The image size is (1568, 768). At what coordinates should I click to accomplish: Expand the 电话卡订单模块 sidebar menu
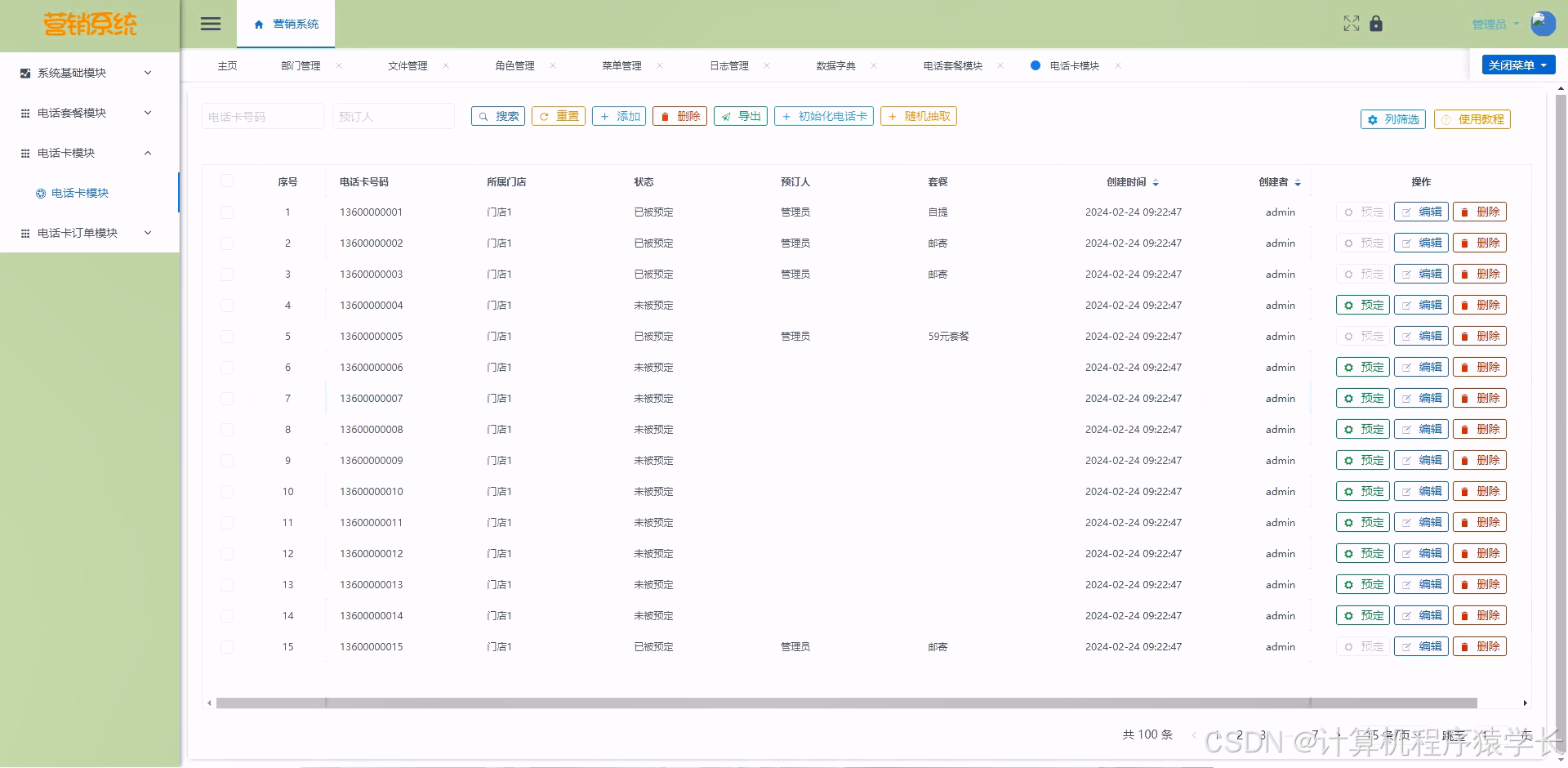[90, 233]
